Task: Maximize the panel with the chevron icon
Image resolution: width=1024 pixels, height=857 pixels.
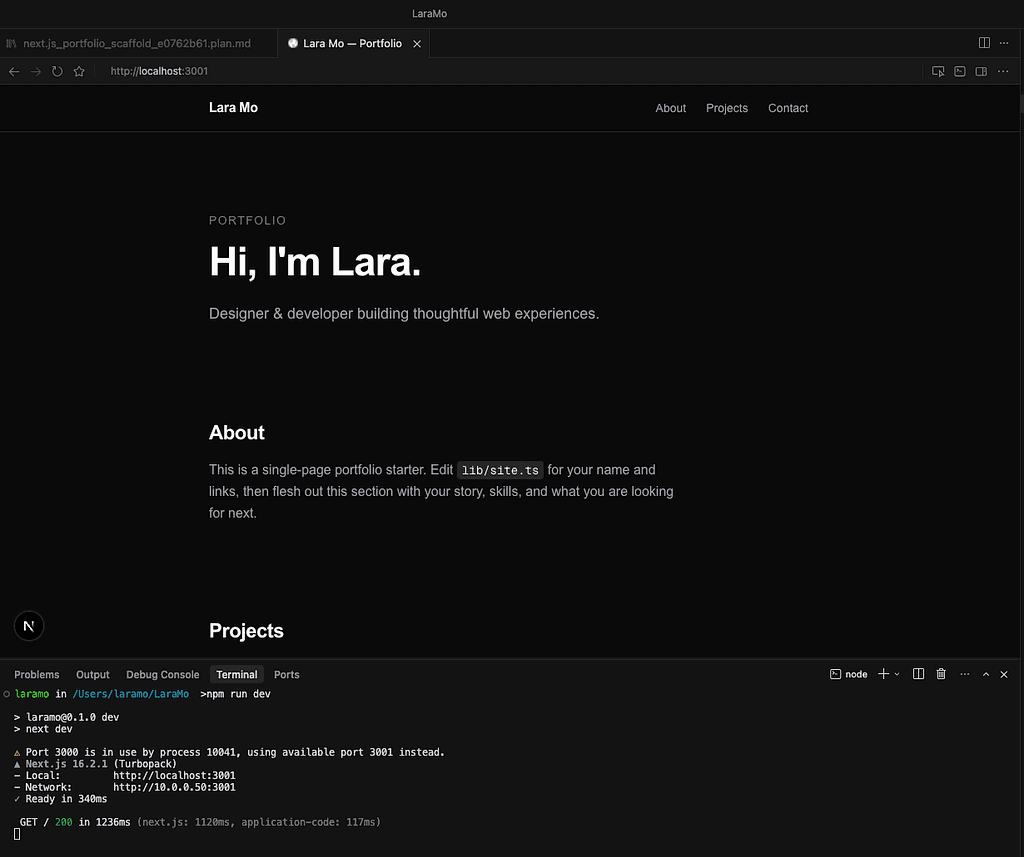Action: tap(985, 674)
